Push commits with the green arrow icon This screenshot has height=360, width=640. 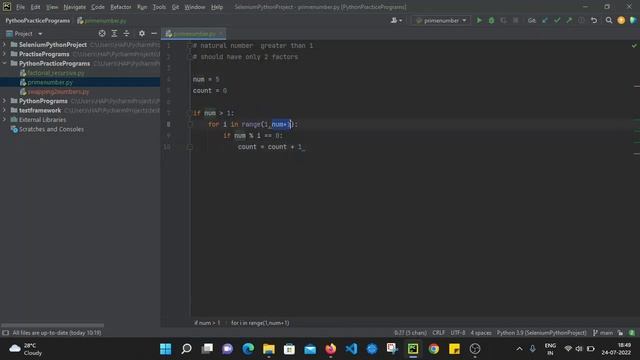pos(569,20)
